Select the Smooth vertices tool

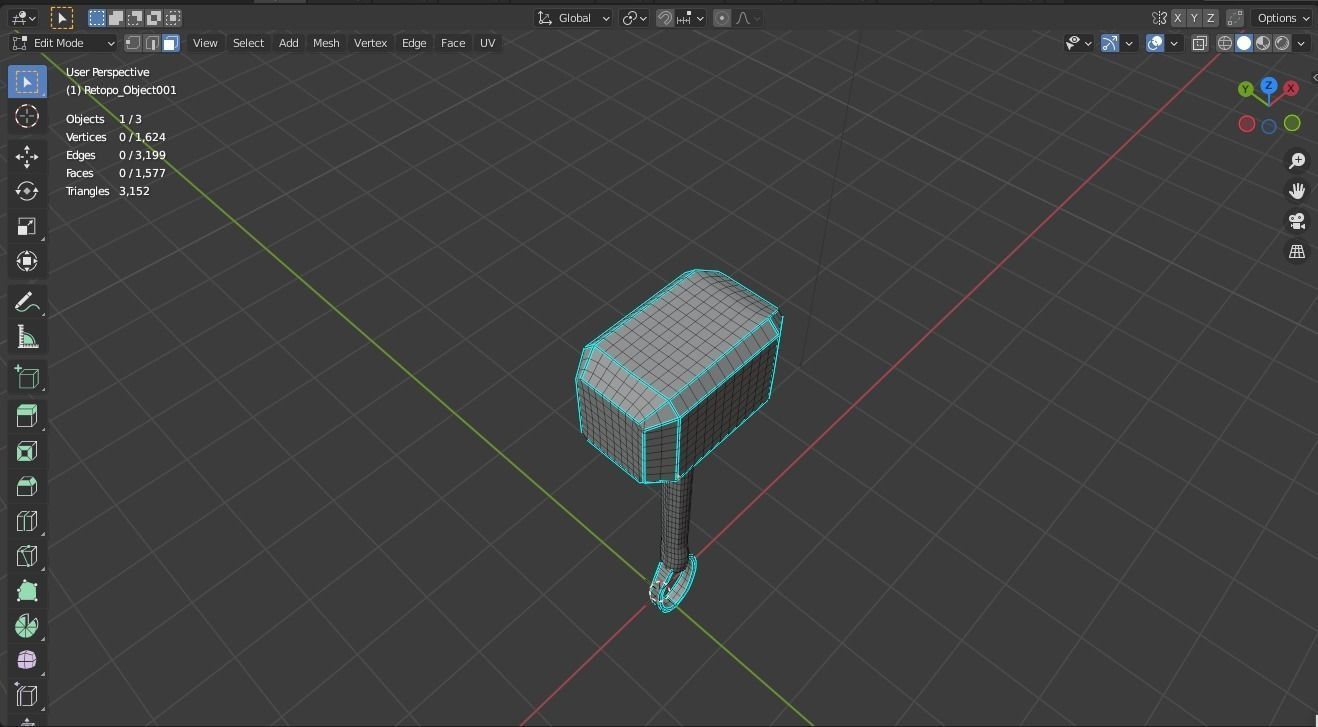click(x=27, y=661)
